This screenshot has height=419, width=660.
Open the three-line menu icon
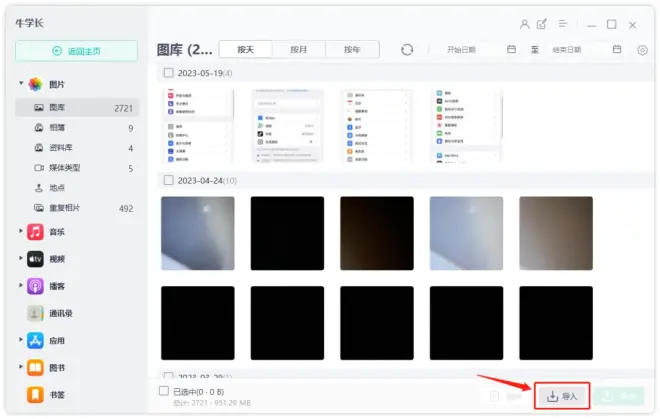tap(563, 24)
